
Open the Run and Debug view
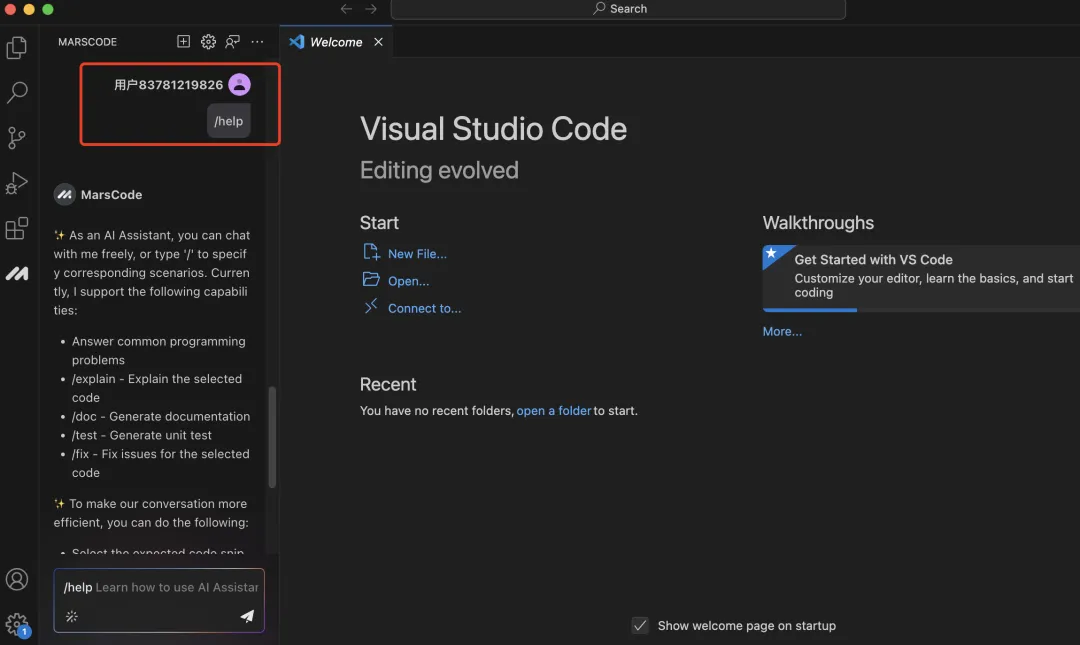pos(17,183)
